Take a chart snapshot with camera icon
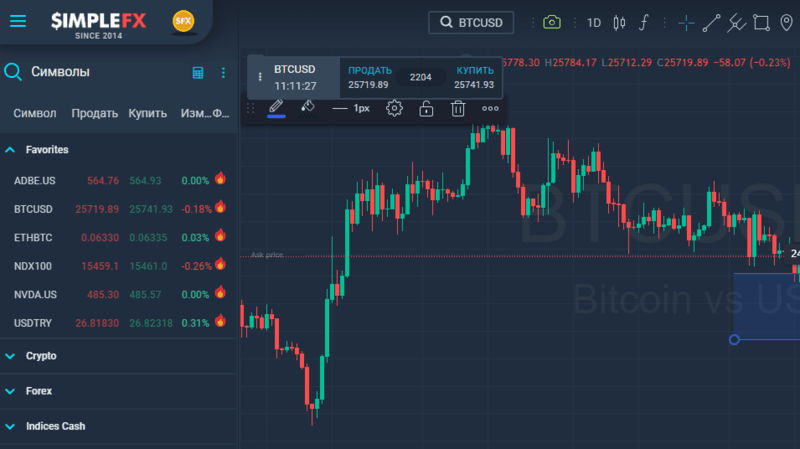This screenshot has height=449, width=800. pyautogui.click(x=552, y=22)
